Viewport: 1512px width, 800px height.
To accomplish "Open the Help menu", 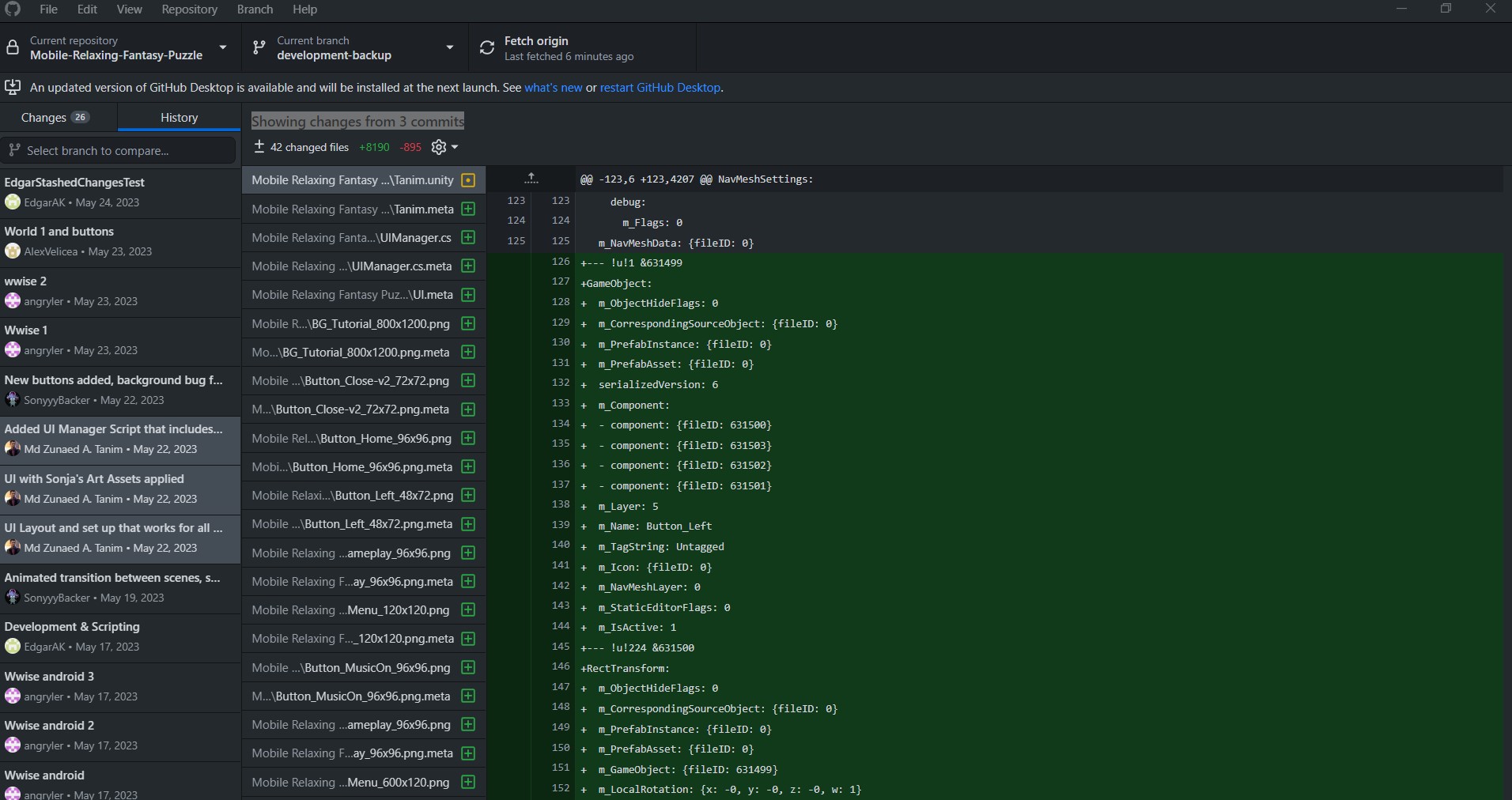I will [304, 9].
